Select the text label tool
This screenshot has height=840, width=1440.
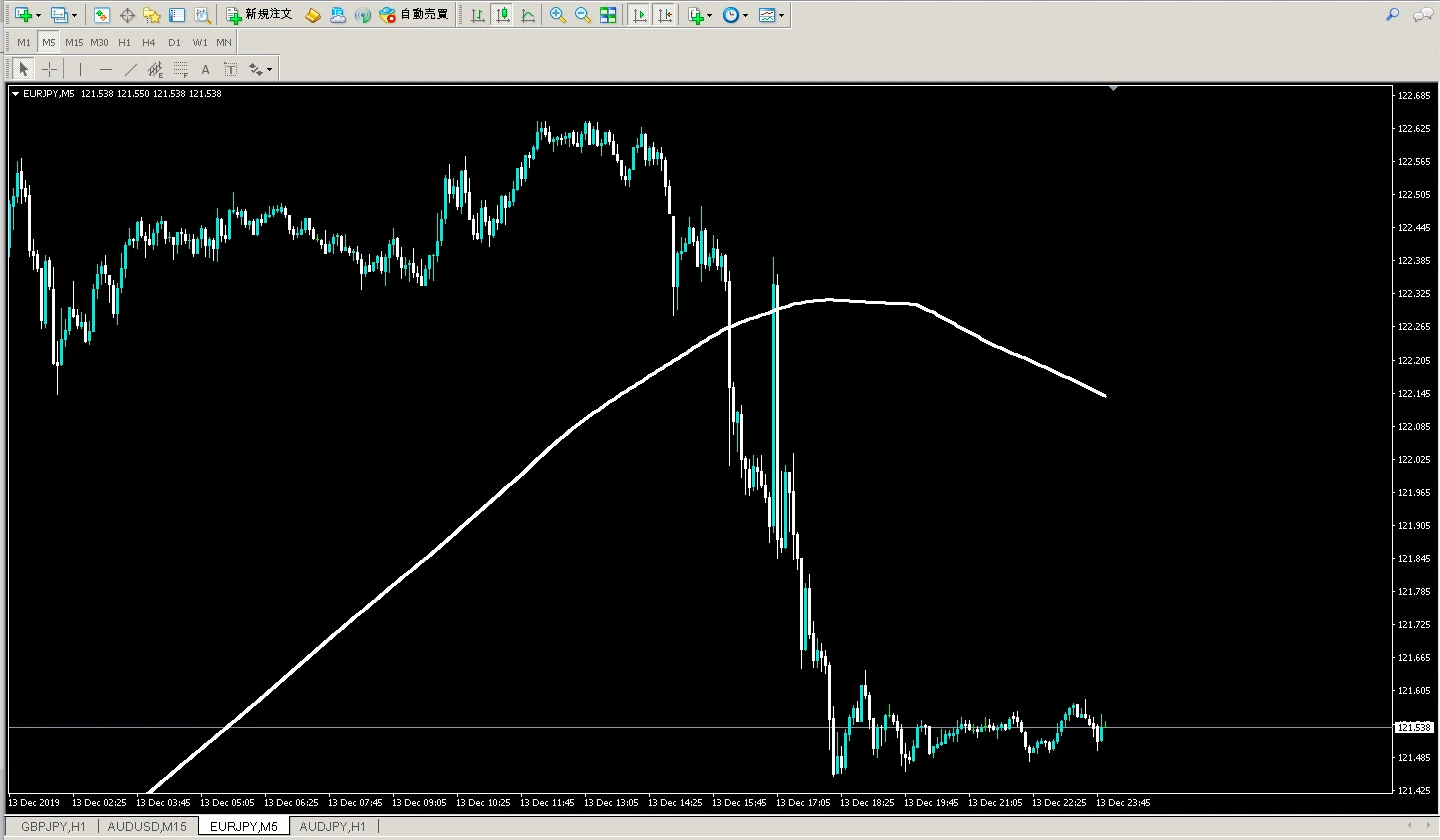[x=205, y=69]
